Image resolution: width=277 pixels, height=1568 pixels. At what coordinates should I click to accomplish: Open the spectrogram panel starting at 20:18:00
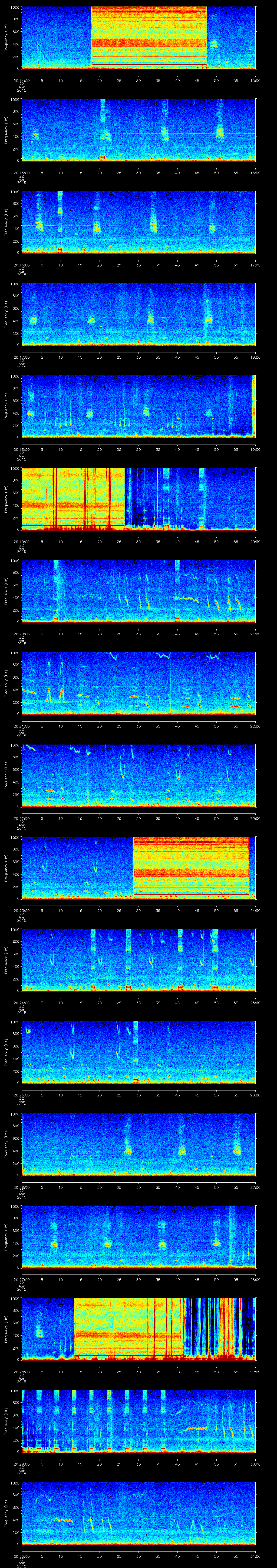[139, 407]
